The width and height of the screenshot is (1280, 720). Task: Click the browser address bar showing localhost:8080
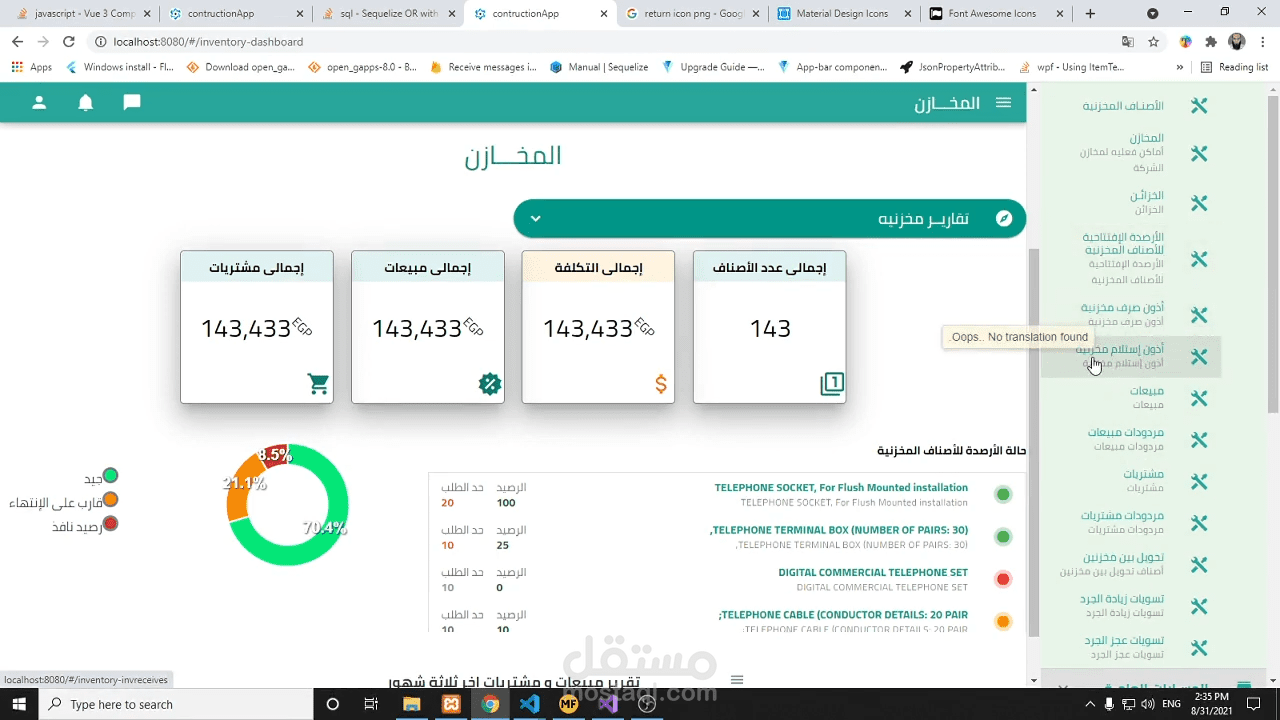600,42
